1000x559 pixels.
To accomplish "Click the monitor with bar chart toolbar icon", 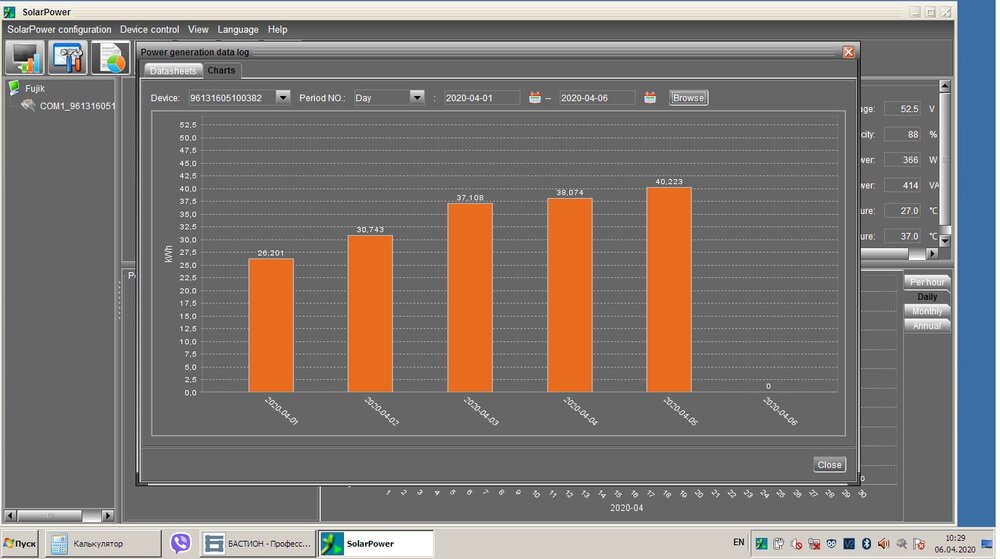I will pos(25,58).
